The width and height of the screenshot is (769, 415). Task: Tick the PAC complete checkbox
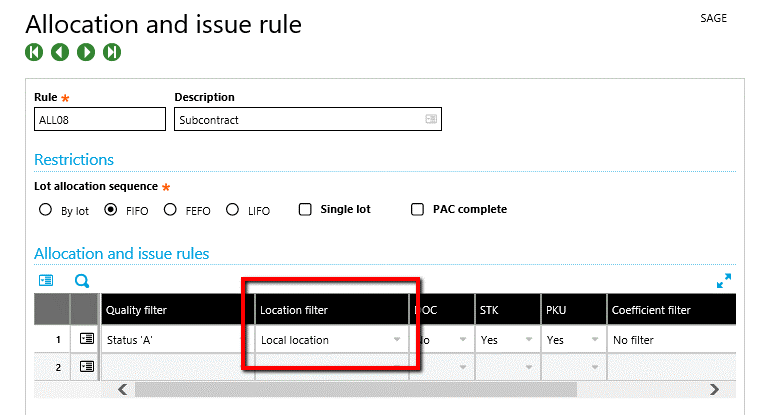coord(418,210)
